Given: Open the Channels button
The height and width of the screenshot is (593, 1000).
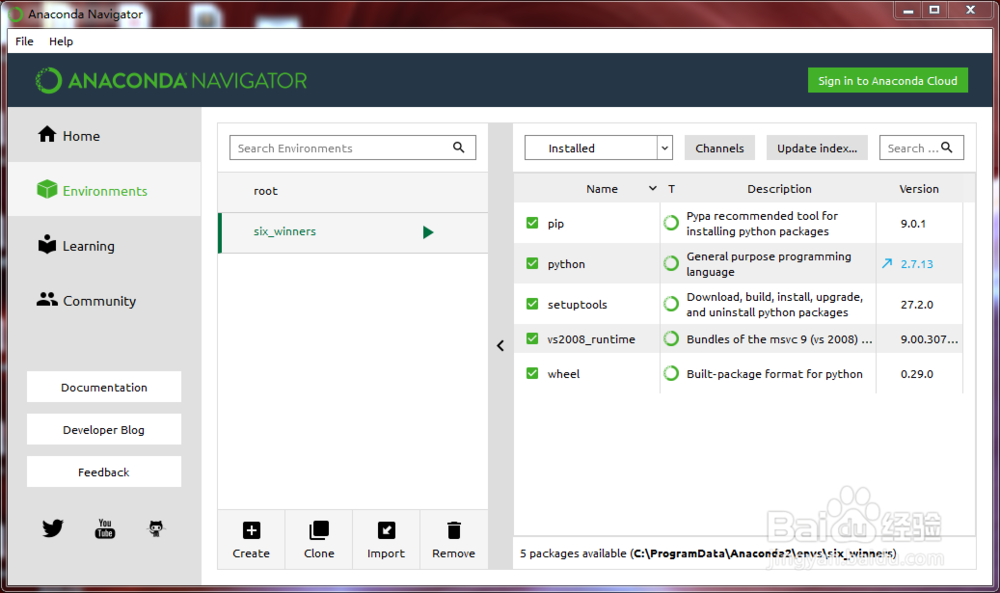Looking at the screenshot, I should pos(719,148).
